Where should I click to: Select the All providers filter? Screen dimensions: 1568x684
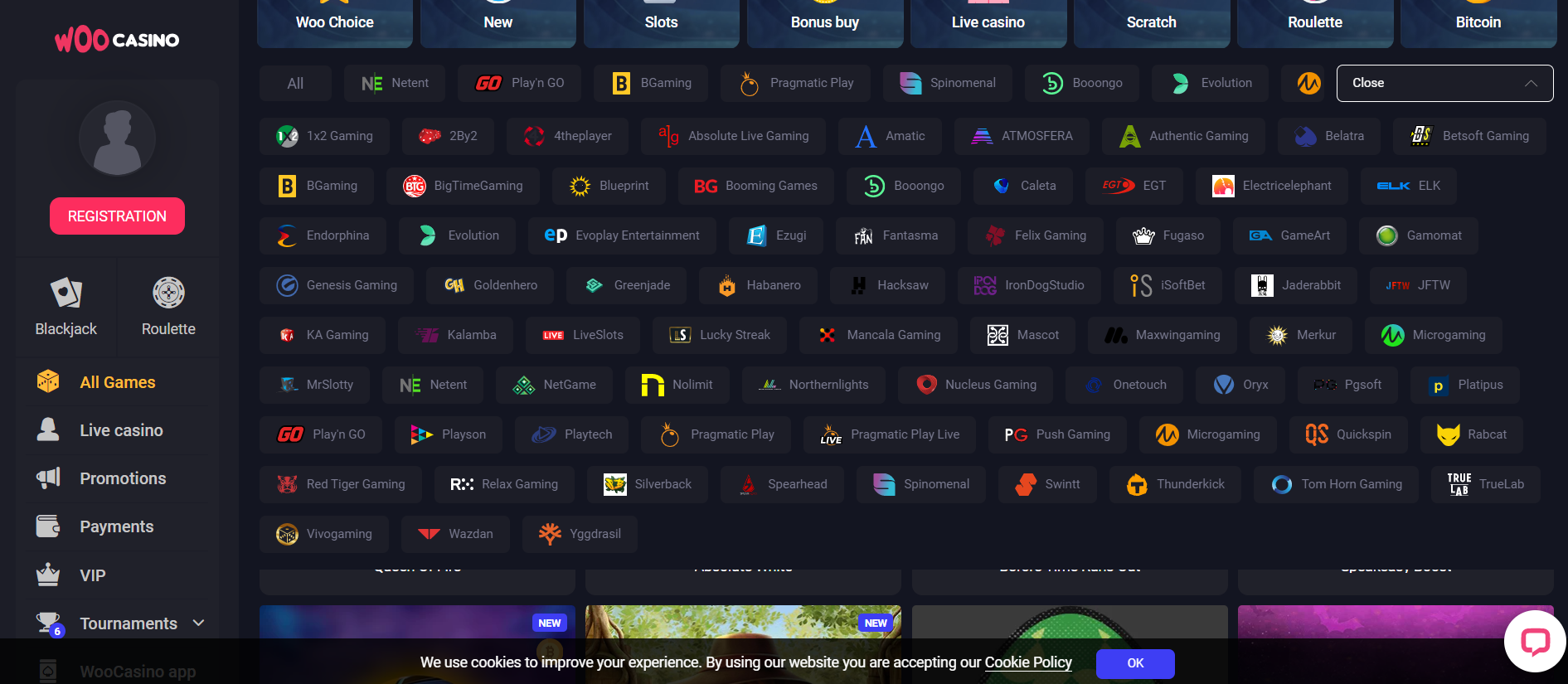(295, 83)
